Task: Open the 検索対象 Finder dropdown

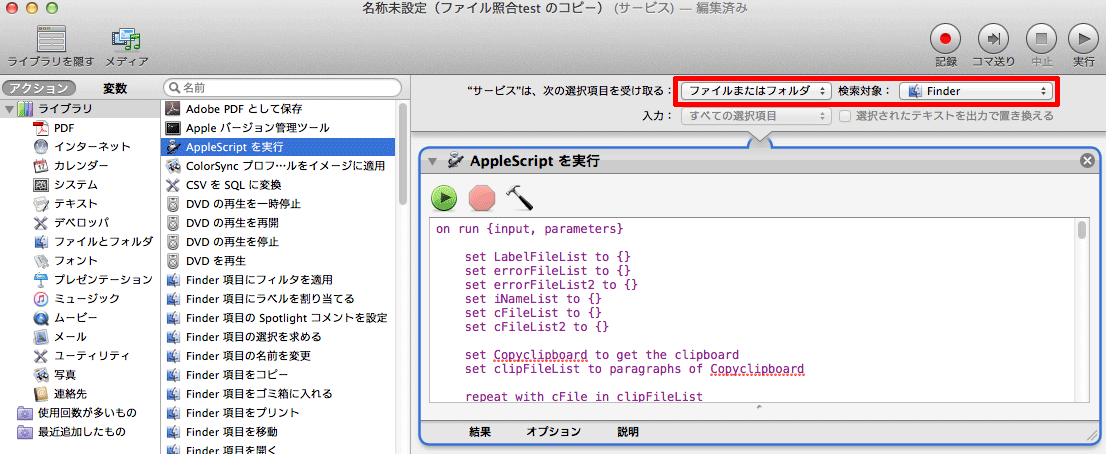Action: pyautogui.click(x=976, y=91)
